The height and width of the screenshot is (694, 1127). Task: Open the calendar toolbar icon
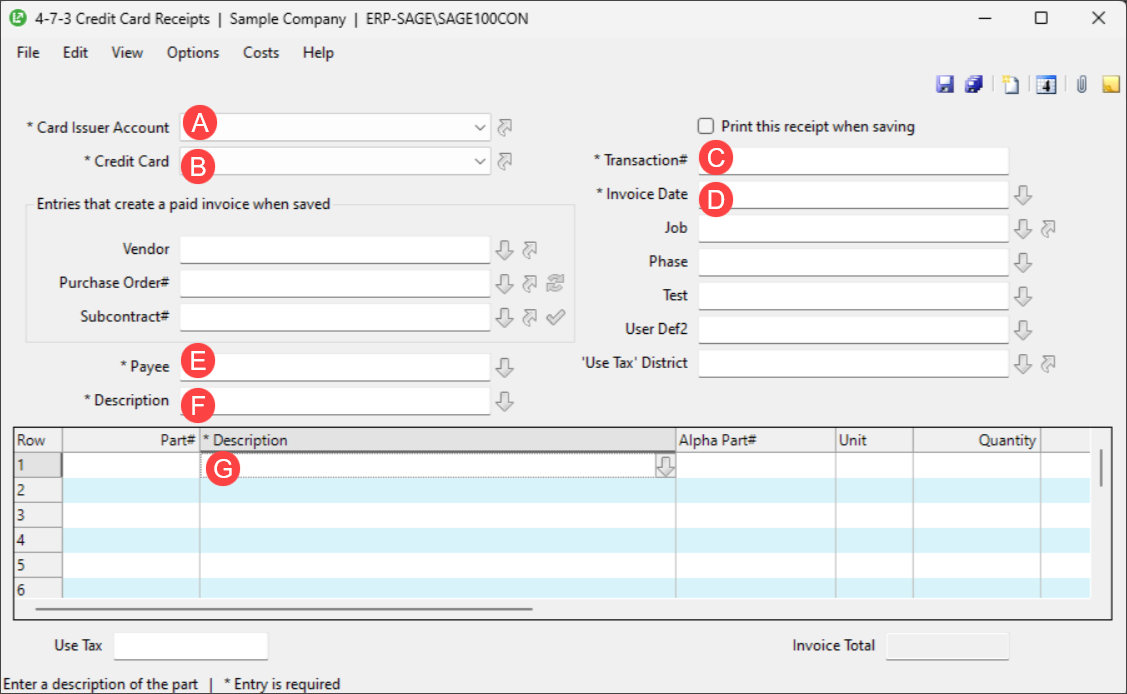[1046, 84]
